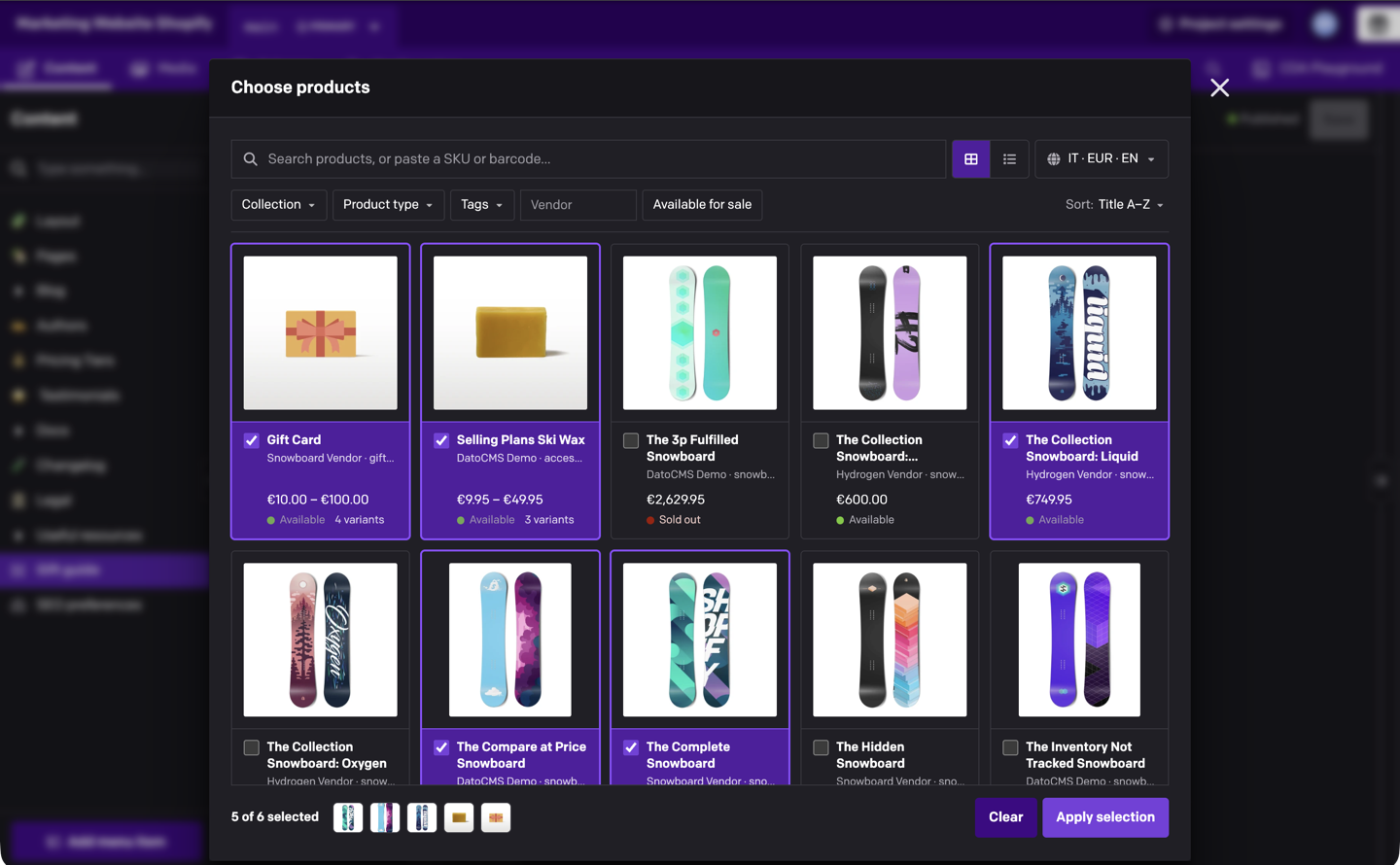Viewport: 1400px width, 865px height.
Task: Click the teal snowboard thumbnail in selection bar
Action: (348, 817)
